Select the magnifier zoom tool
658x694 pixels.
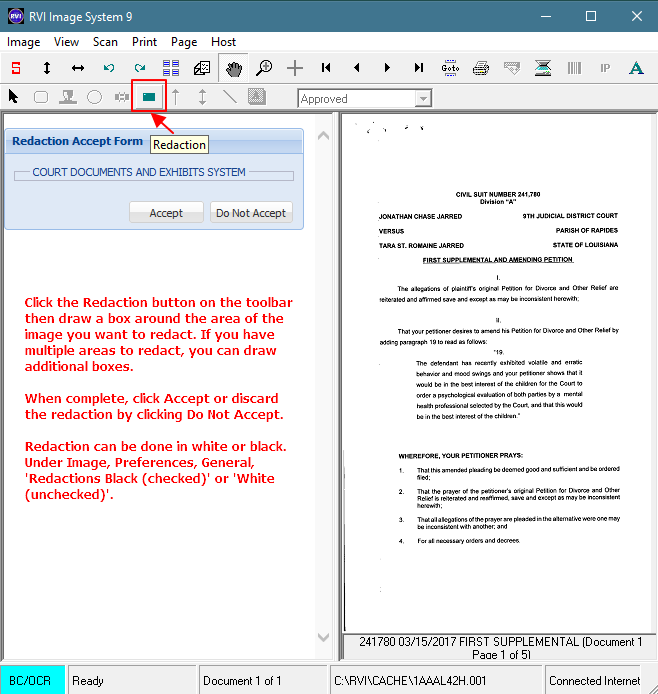pos(264,68)
